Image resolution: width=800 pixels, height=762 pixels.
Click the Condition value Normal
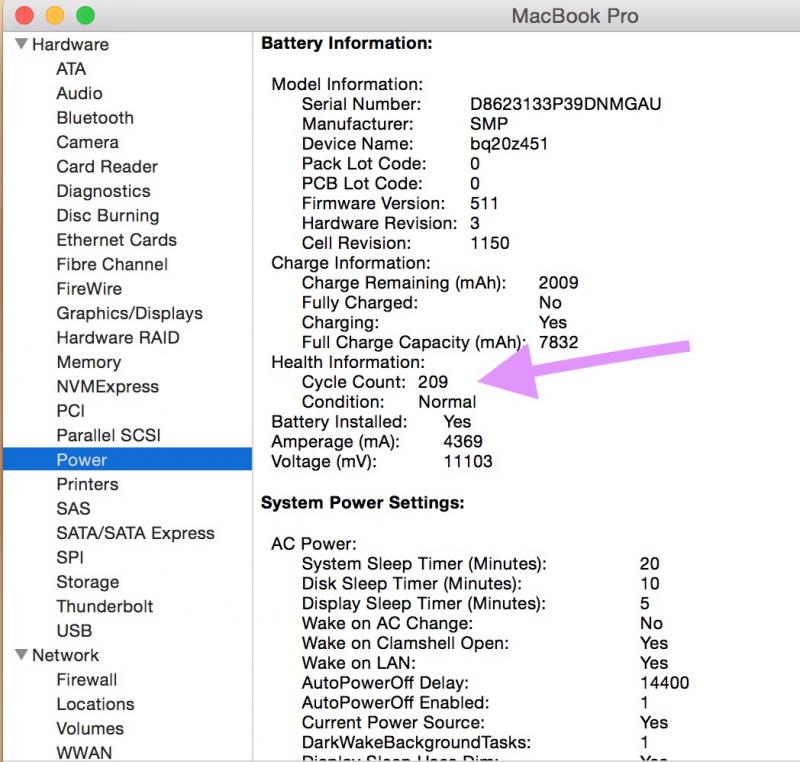click(447, 402)
